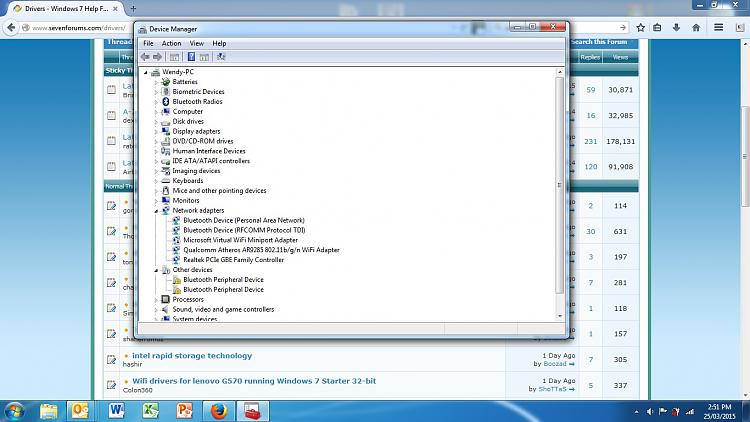
Task: Click the volume speaker tray icon
Action: (650, 411)
